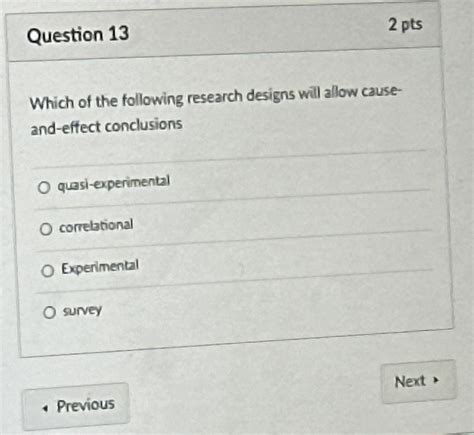This screenshot has height=435, width=474.
Task: Click the 2 pts score label
Action: [x=405, y=25]
